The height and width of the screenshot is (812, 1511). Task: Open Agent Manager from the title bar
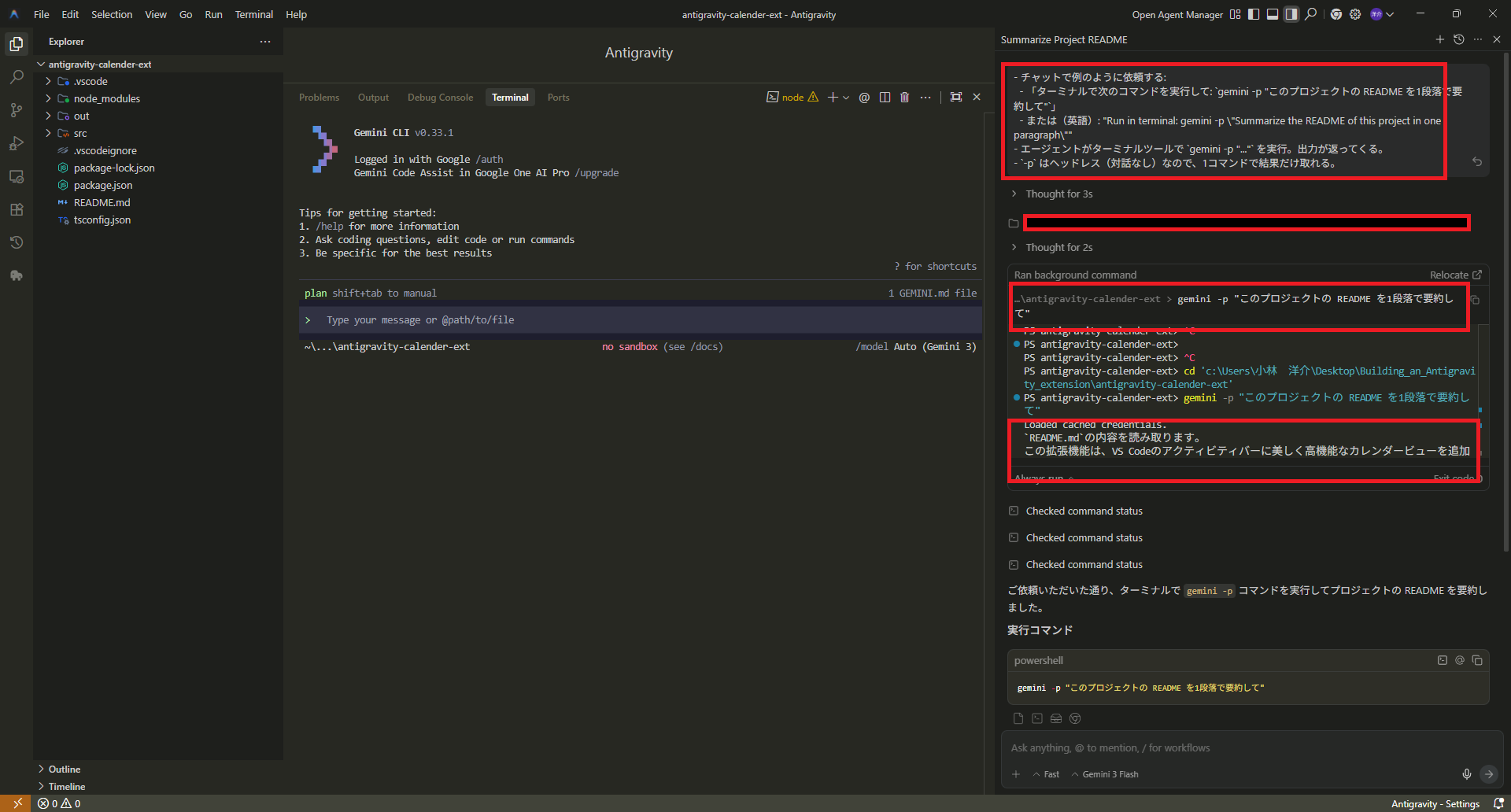tap(1177, 14)
